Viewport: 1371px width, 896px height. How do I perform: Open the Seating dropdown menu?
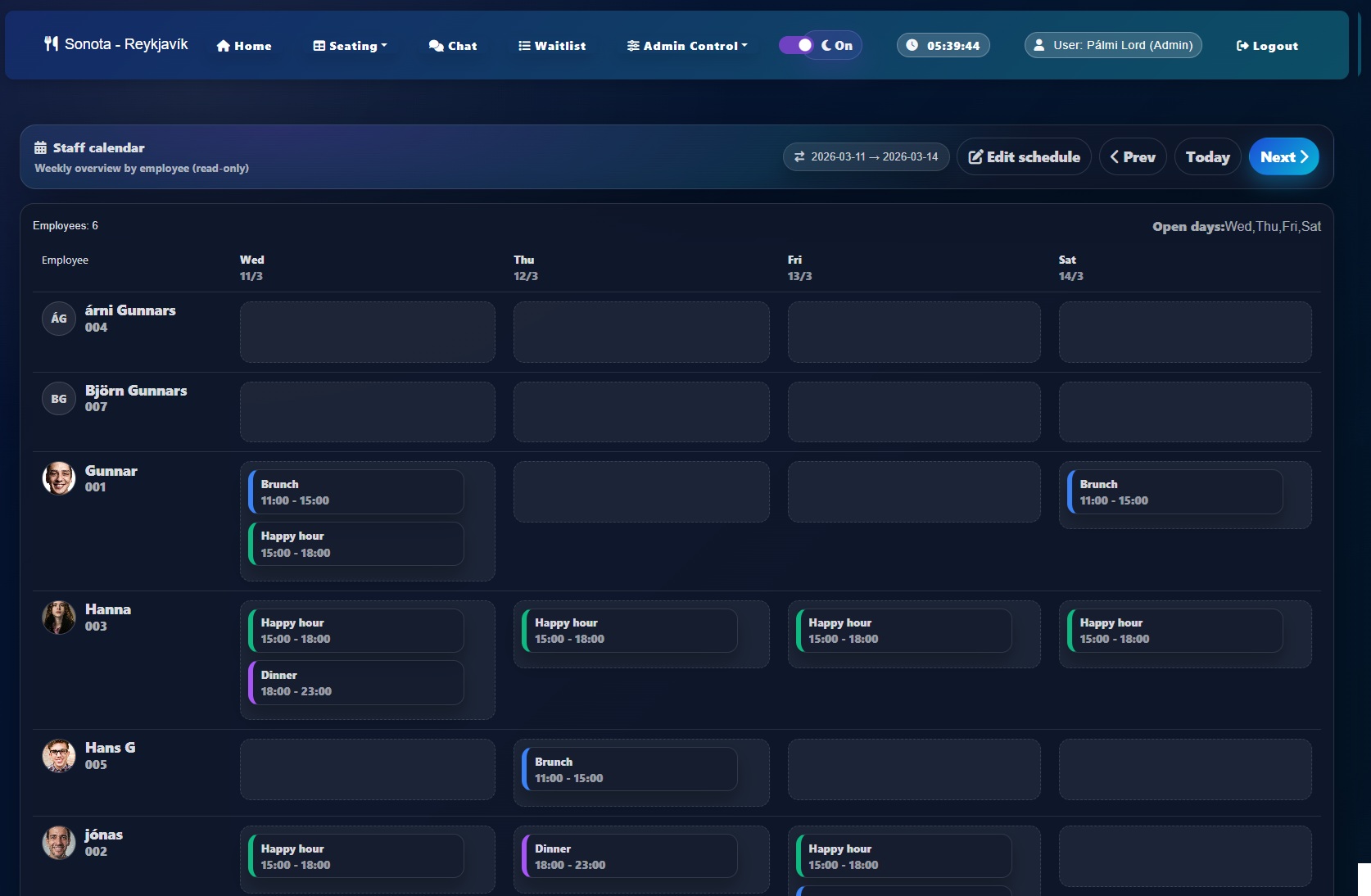[x=349, y=46]
